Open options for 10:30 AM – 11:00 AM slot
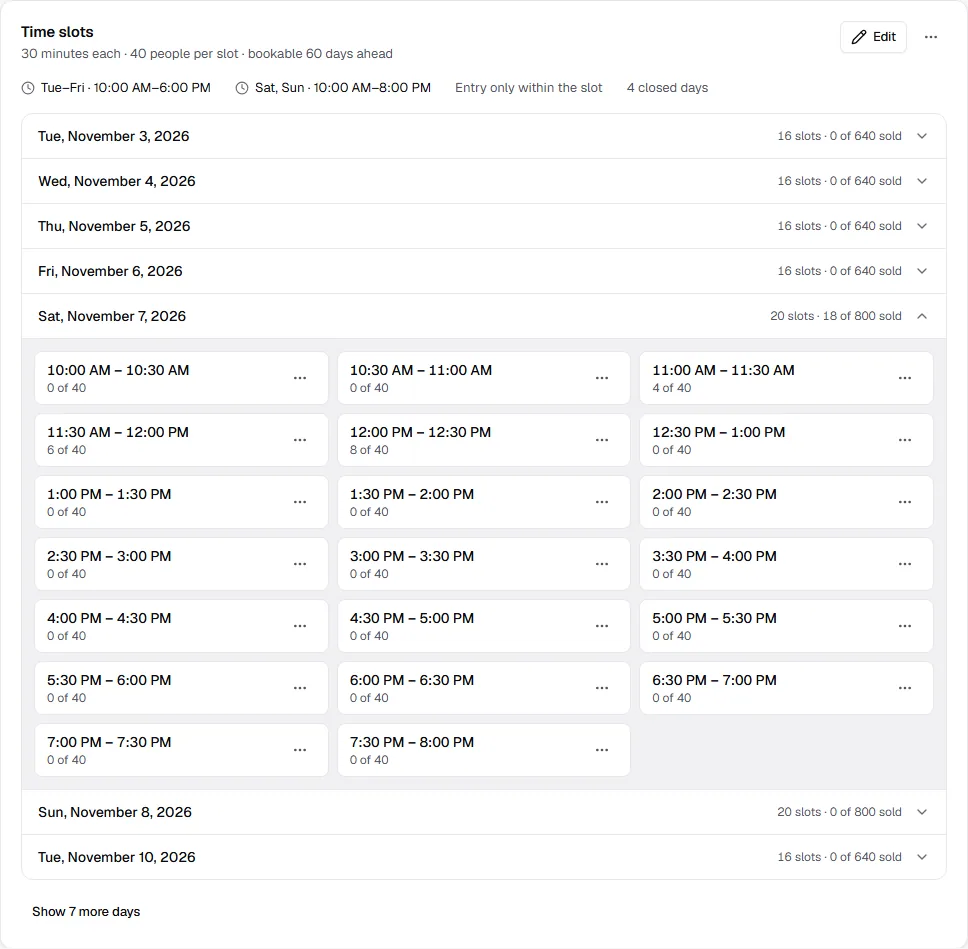This screenshot has height=949, width=968. pos(602,378)
